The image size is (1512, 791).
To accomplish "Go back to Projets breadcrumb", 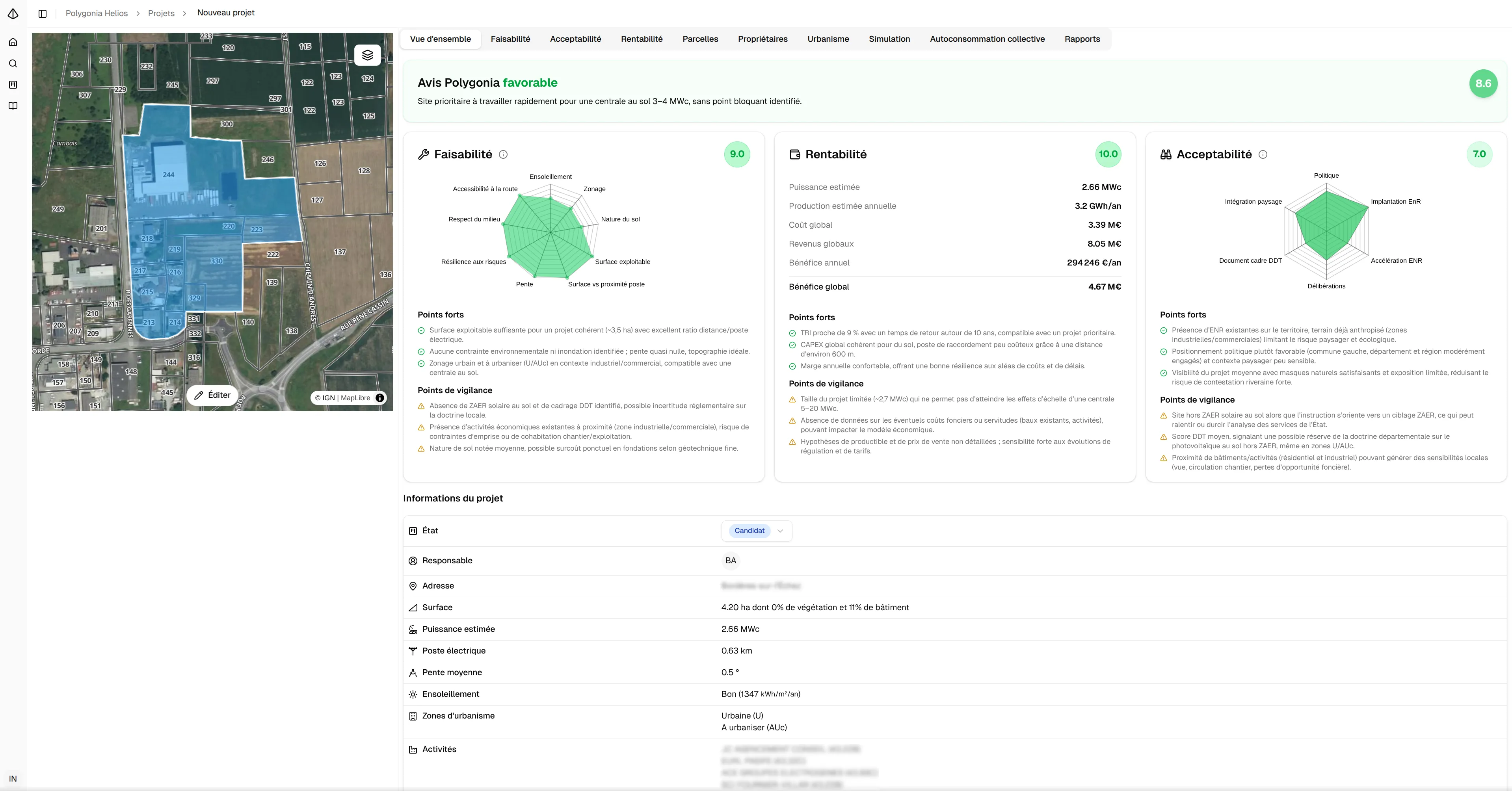I will [x=162, y=13].
